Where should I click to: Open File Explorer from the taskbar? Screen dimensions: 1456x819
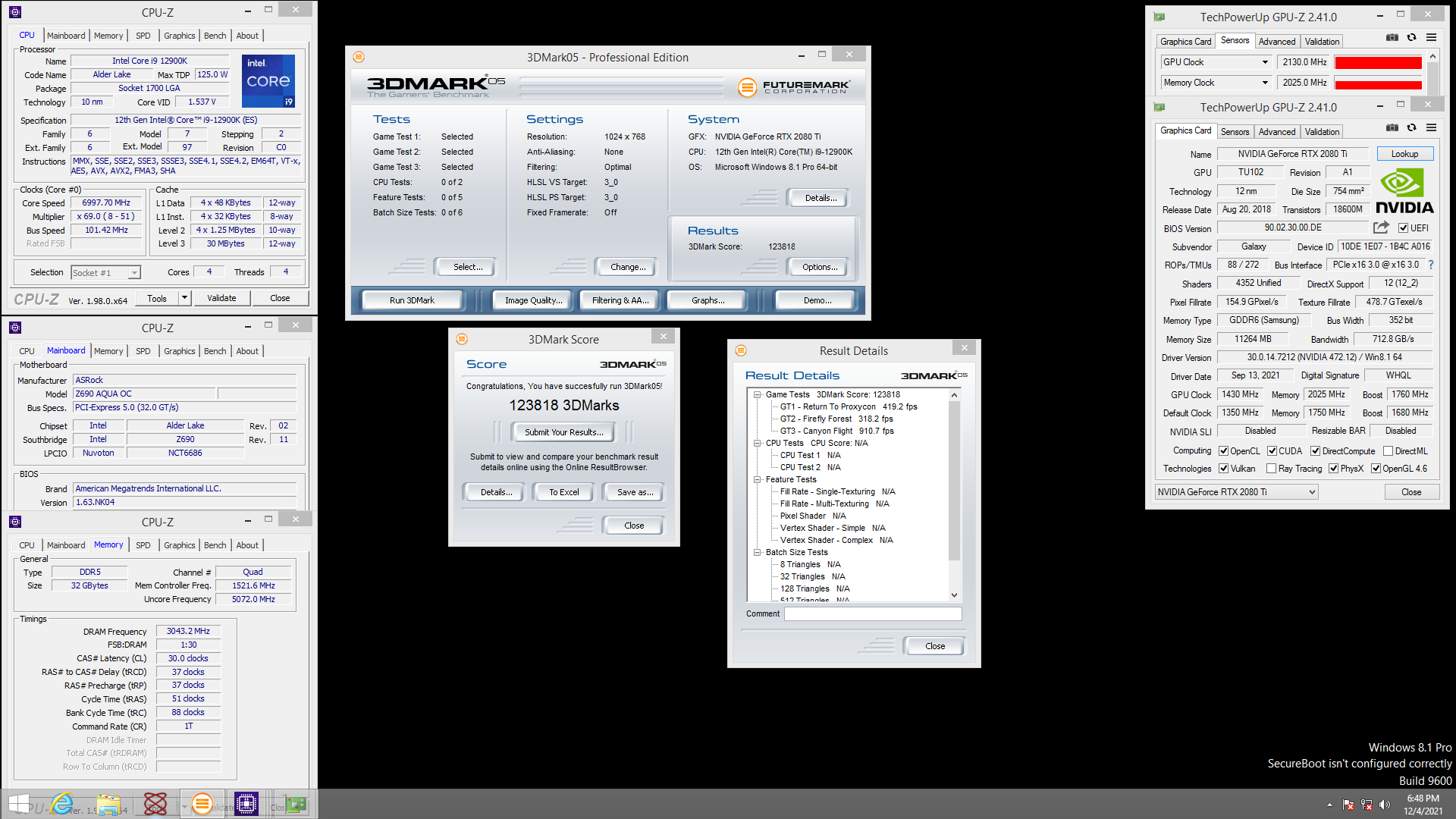[x=109, y=804]
